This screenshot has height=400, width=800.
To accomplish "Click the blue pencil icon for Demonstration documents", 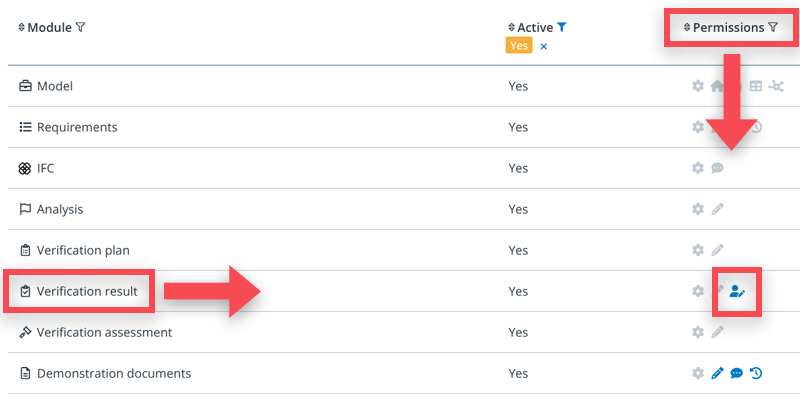I will point(717,373).
